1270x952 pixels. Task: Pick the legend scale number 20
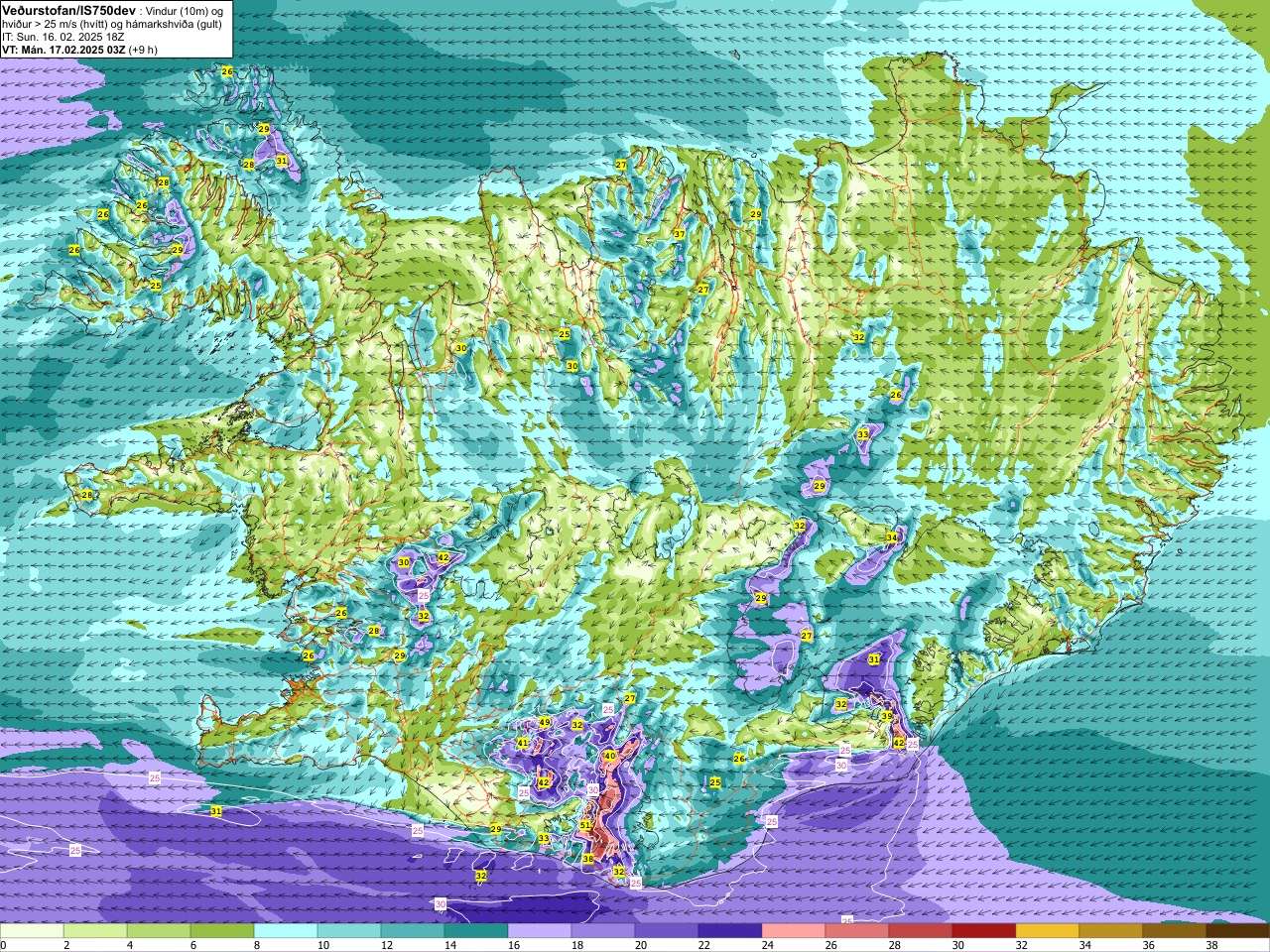(x=640, y=945)
